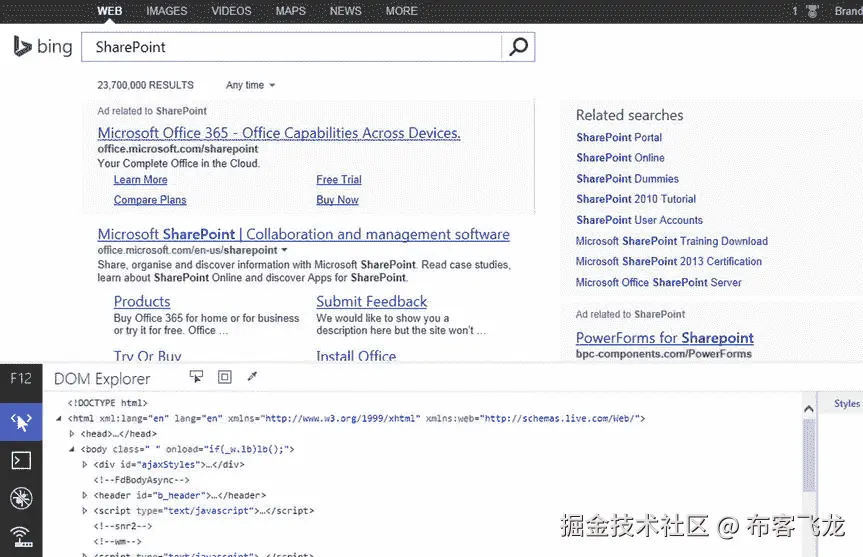Switch to the IMAGES tab
Image resolution: width=863 pixels, height=557 pixels.
pos(167,11)
